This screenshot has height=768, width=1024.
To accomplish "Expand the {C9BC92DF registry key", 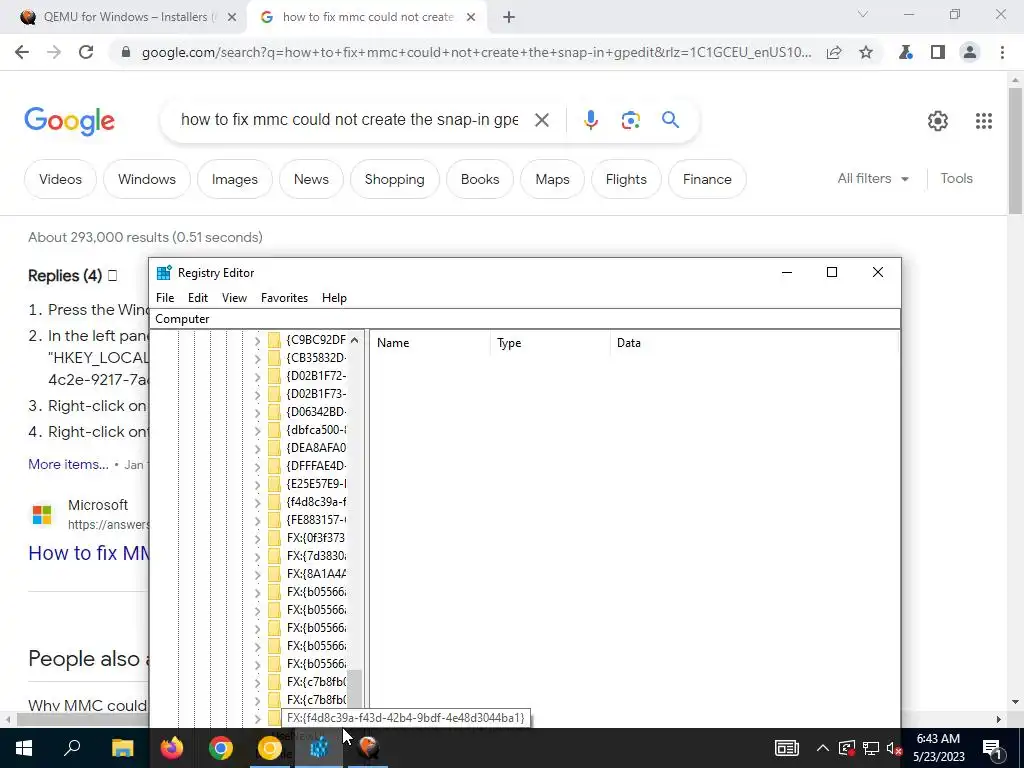I will pos(257,340).
